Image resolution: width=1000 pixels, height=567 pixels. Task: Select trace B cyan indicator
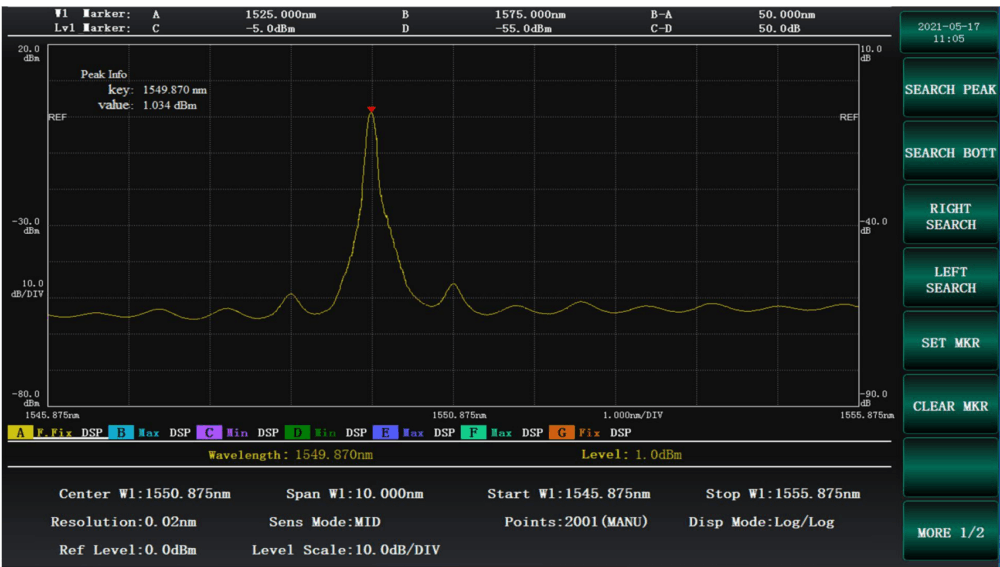[x=120, y=433]
